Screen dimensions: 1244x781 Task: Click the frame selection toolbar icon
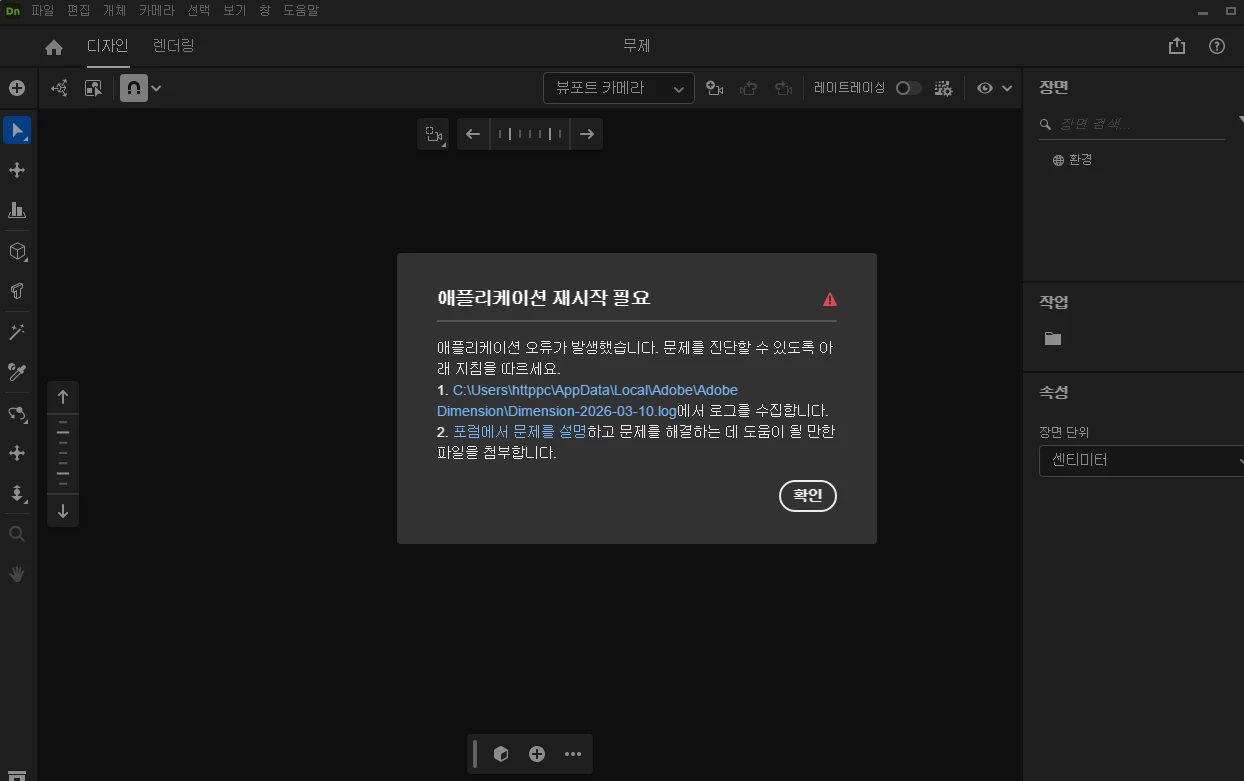[x=93, y=88]
